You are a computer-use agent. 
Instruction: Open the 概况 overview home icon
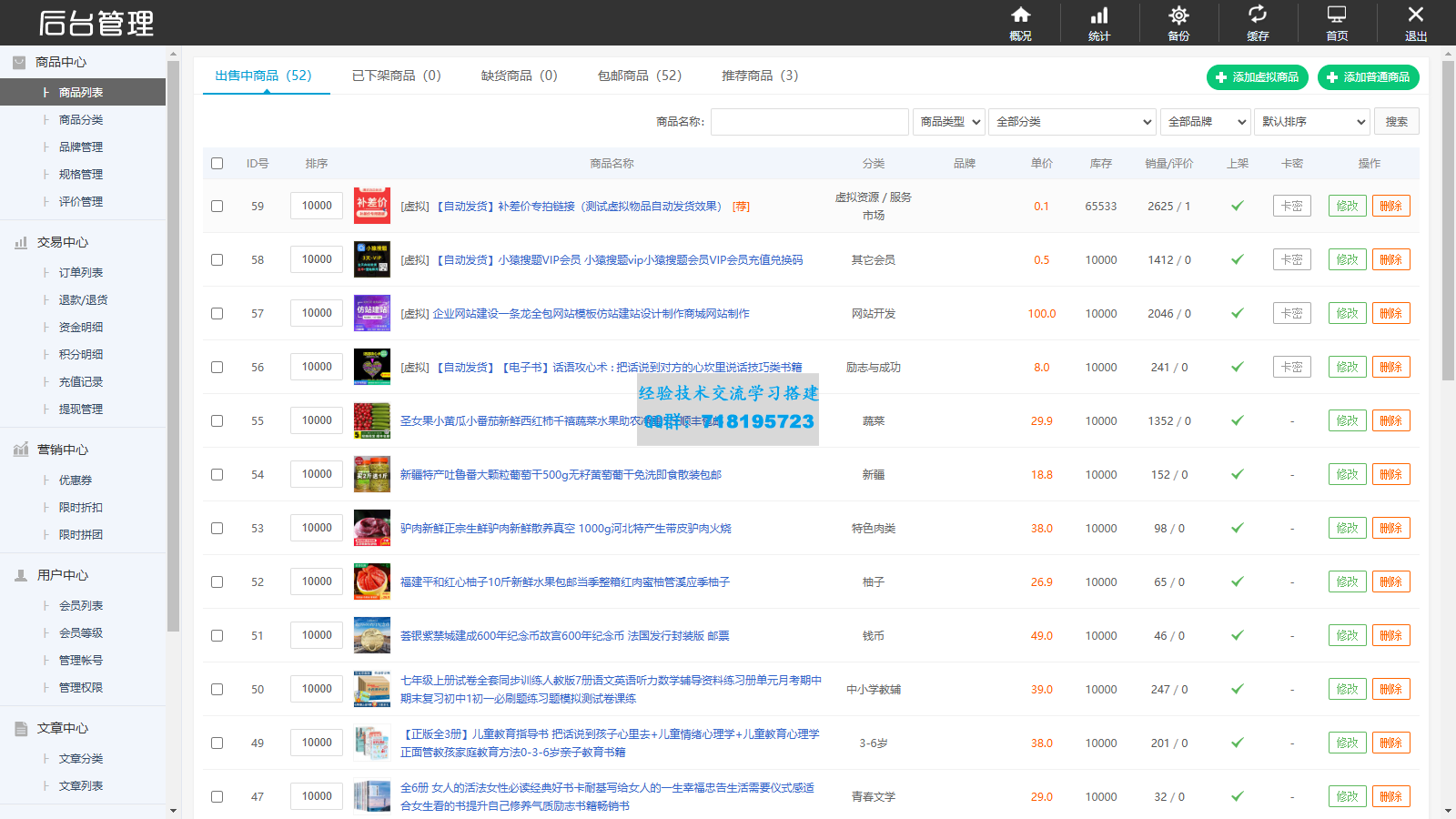pos(1020,15)
